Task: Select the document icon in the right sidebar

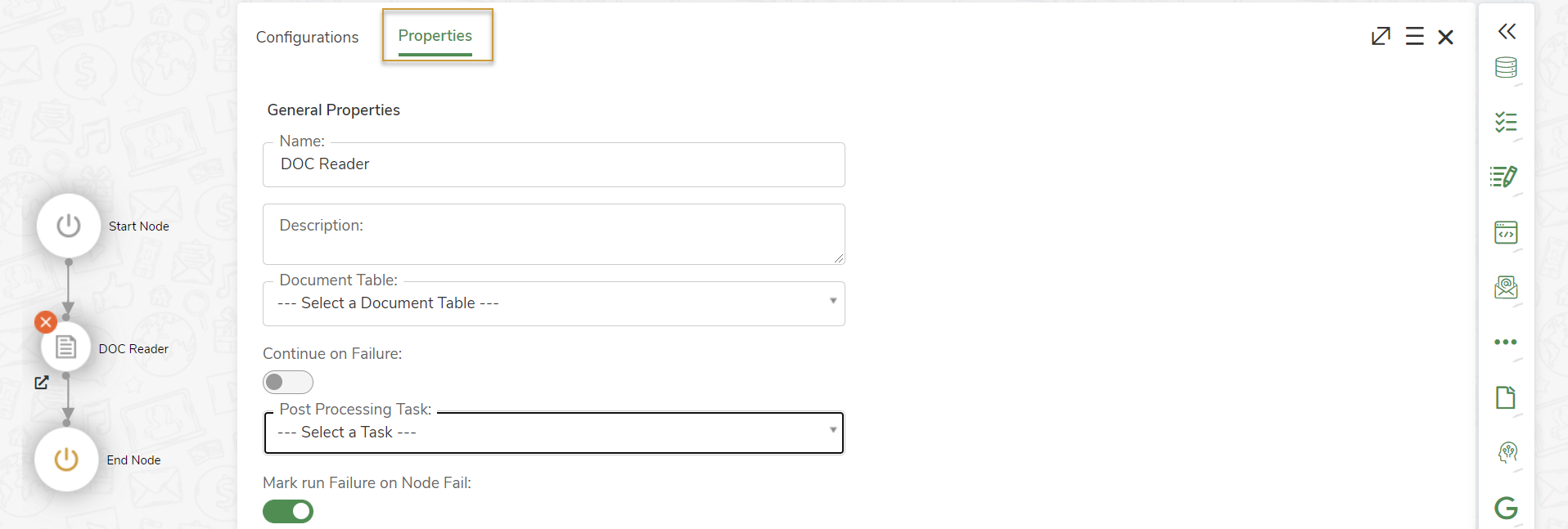Action: (1507, 397)
